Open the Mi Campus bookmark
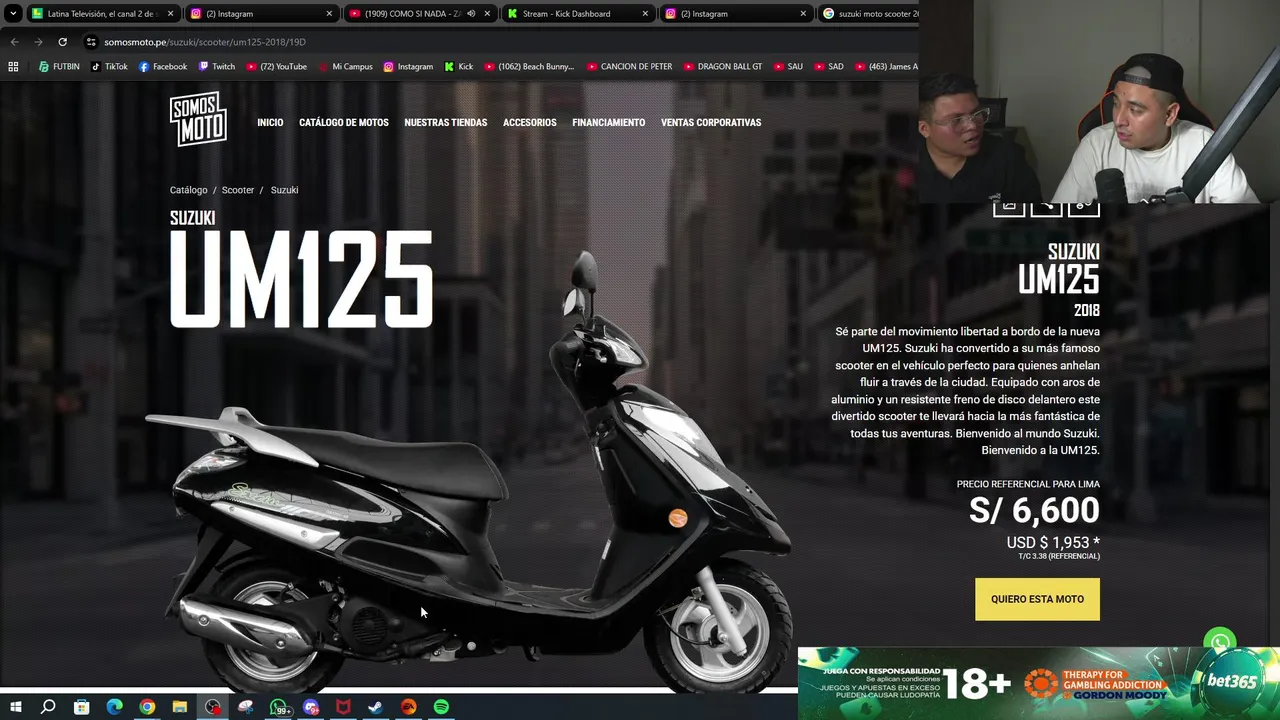1280x720 pixels. [x=345, y=67]
